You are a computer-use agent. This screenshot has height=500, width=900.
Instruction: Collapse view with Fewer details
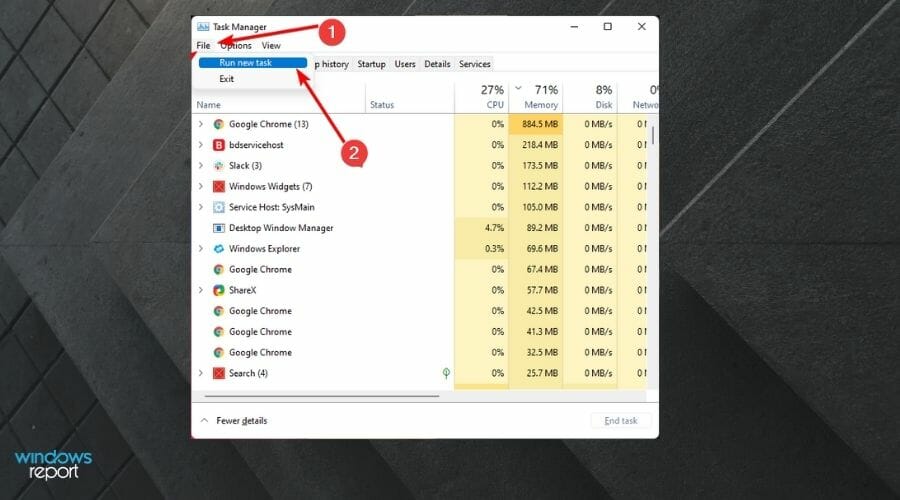(x=234, y=421)
